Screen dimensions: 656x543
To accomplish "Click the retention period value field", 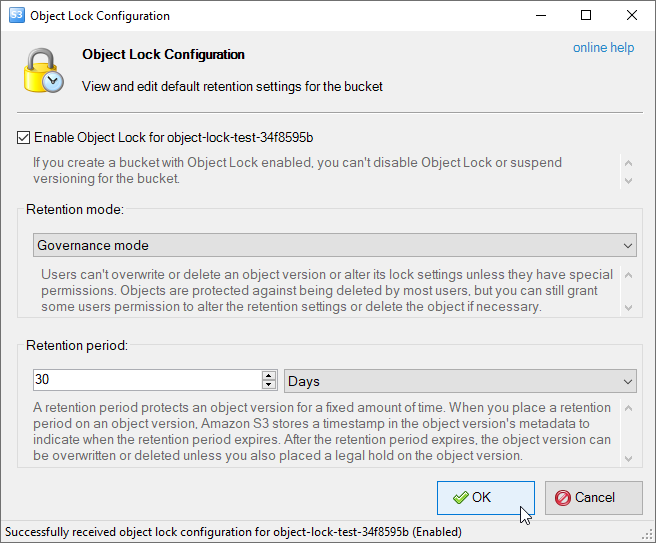I will point(147,380).
